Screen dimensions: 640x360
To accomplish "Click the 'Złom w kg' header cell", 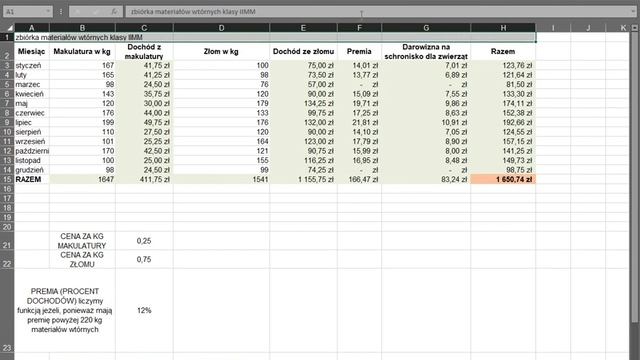I will click(x=221, y=51).
